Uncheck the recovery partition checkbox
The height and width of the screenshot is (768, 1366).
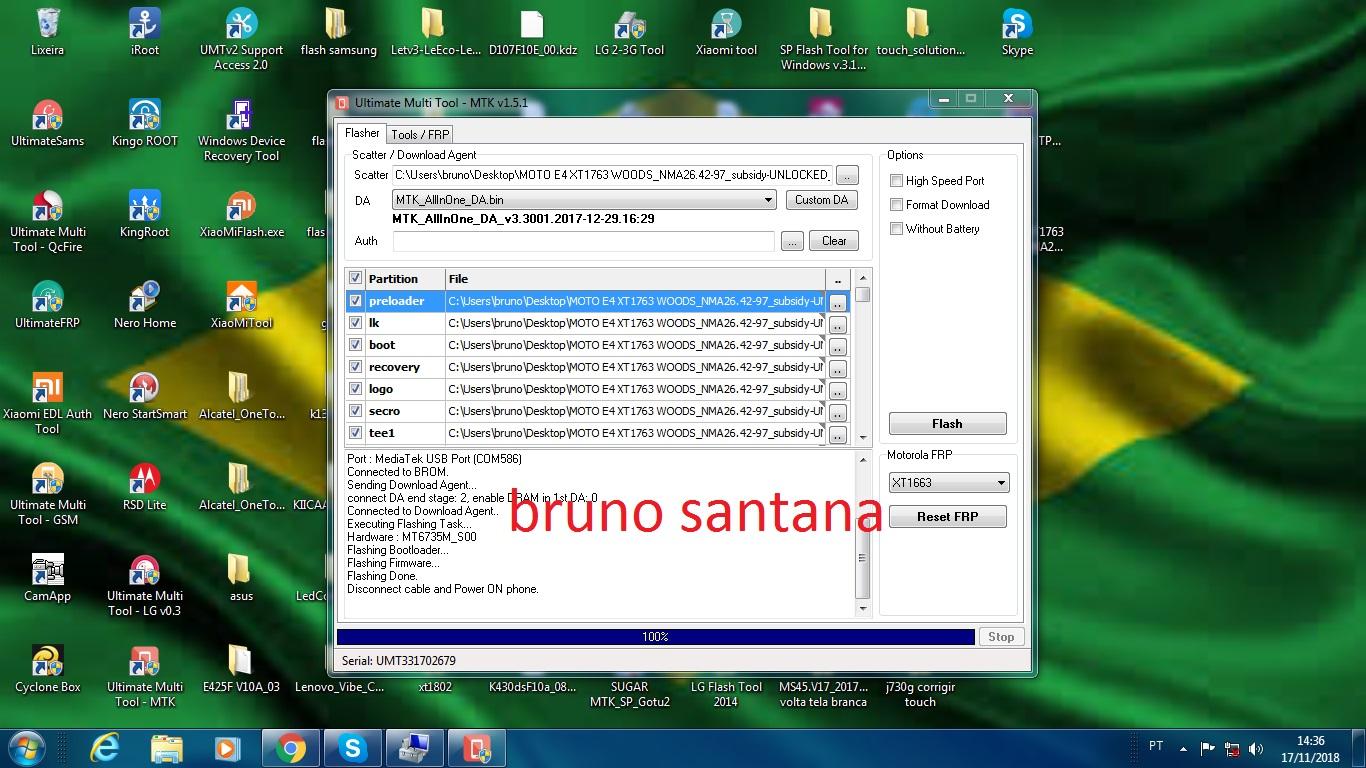pos(355,367)
